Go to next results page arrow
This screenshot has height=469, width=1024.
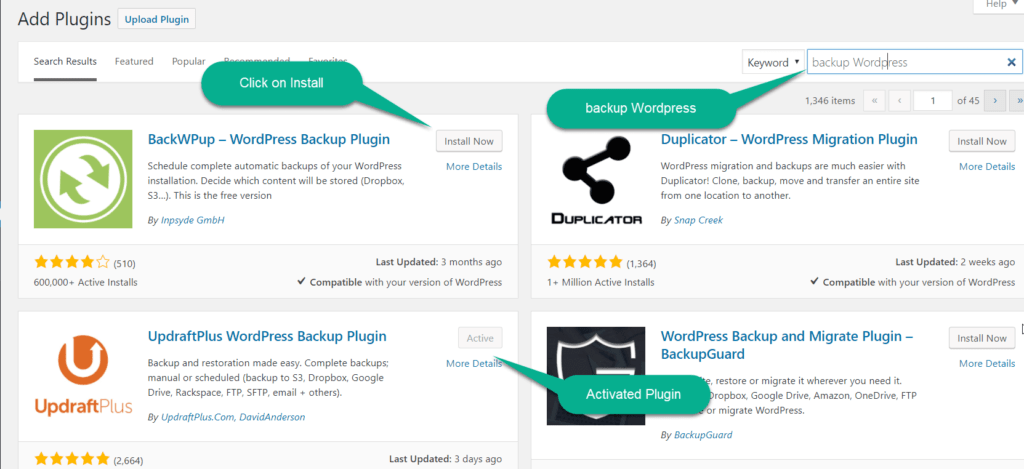[x=995, y=101]
